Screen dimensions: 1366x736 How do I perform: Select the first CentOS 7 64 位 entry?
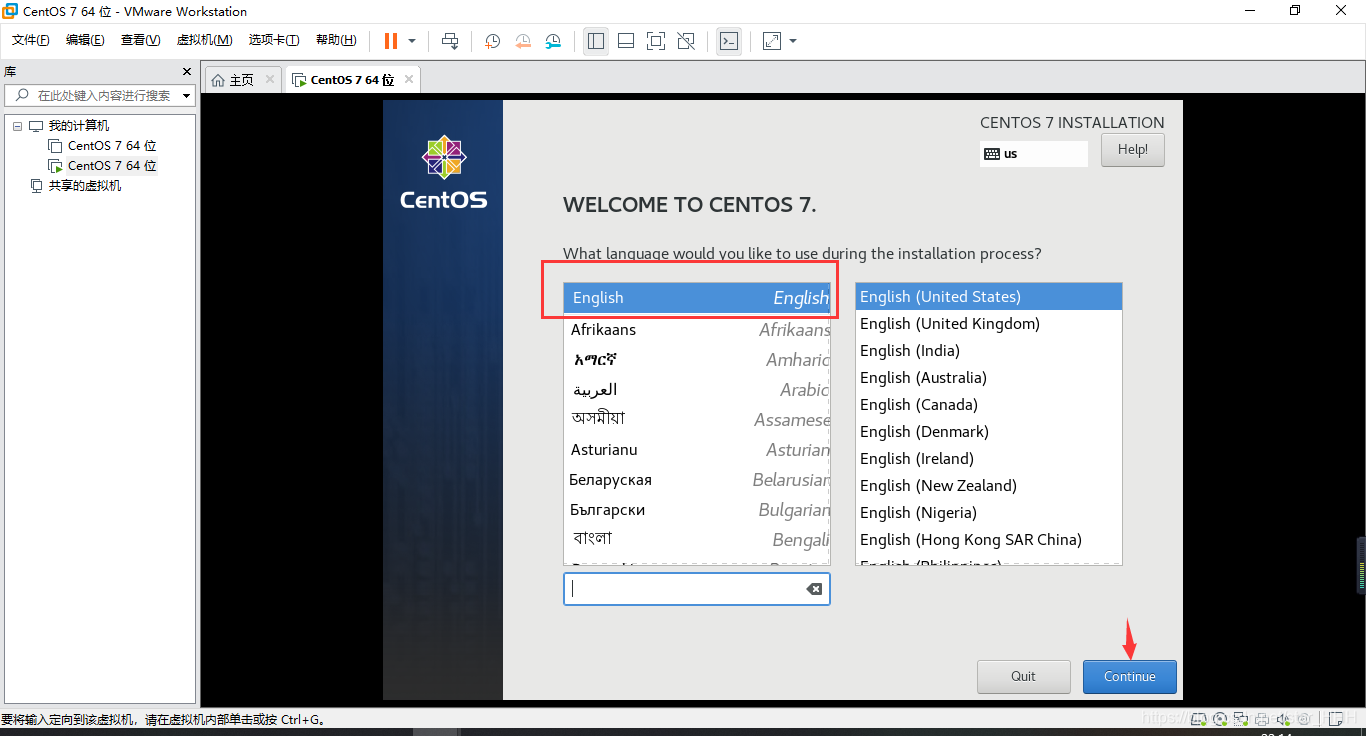(x=112, y=146)
